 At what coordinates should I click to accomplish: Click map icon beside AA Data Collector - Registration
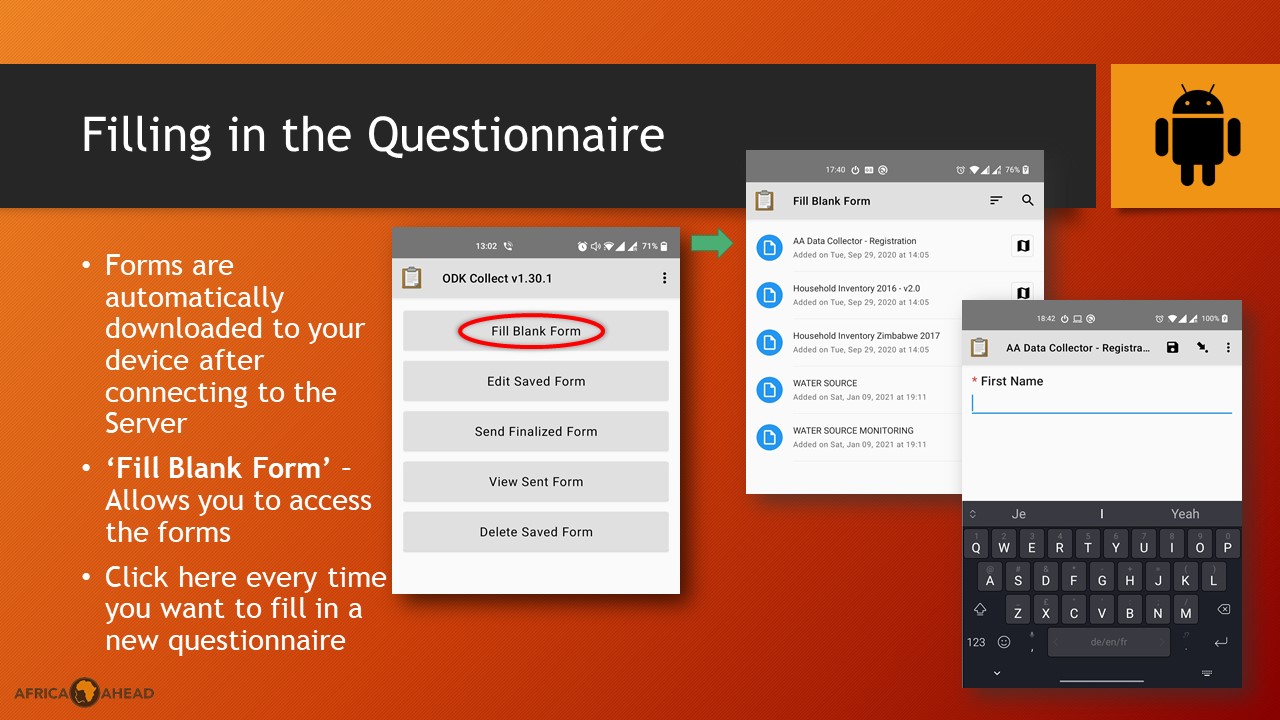coord(1022,246)
